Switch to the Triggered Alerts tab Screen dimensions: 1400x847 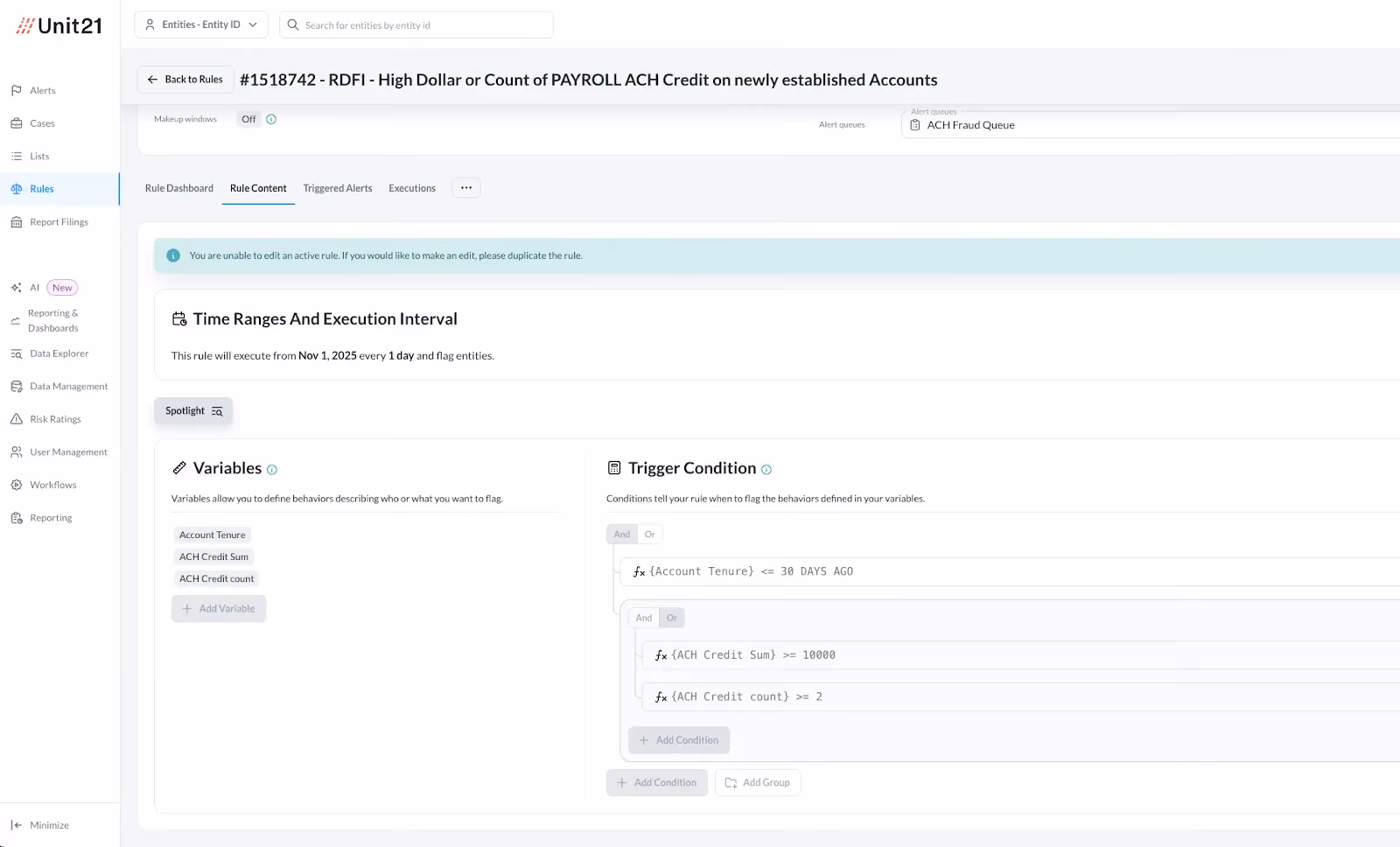(x=338, y=188)
